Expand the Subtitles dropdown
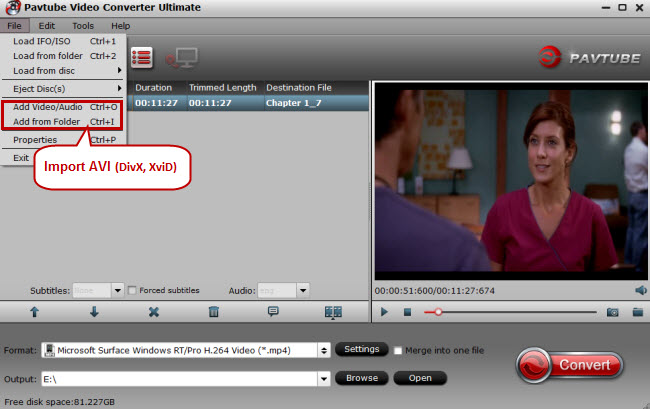Viewport: 650px width, 409px height. (x=117, y=290)
